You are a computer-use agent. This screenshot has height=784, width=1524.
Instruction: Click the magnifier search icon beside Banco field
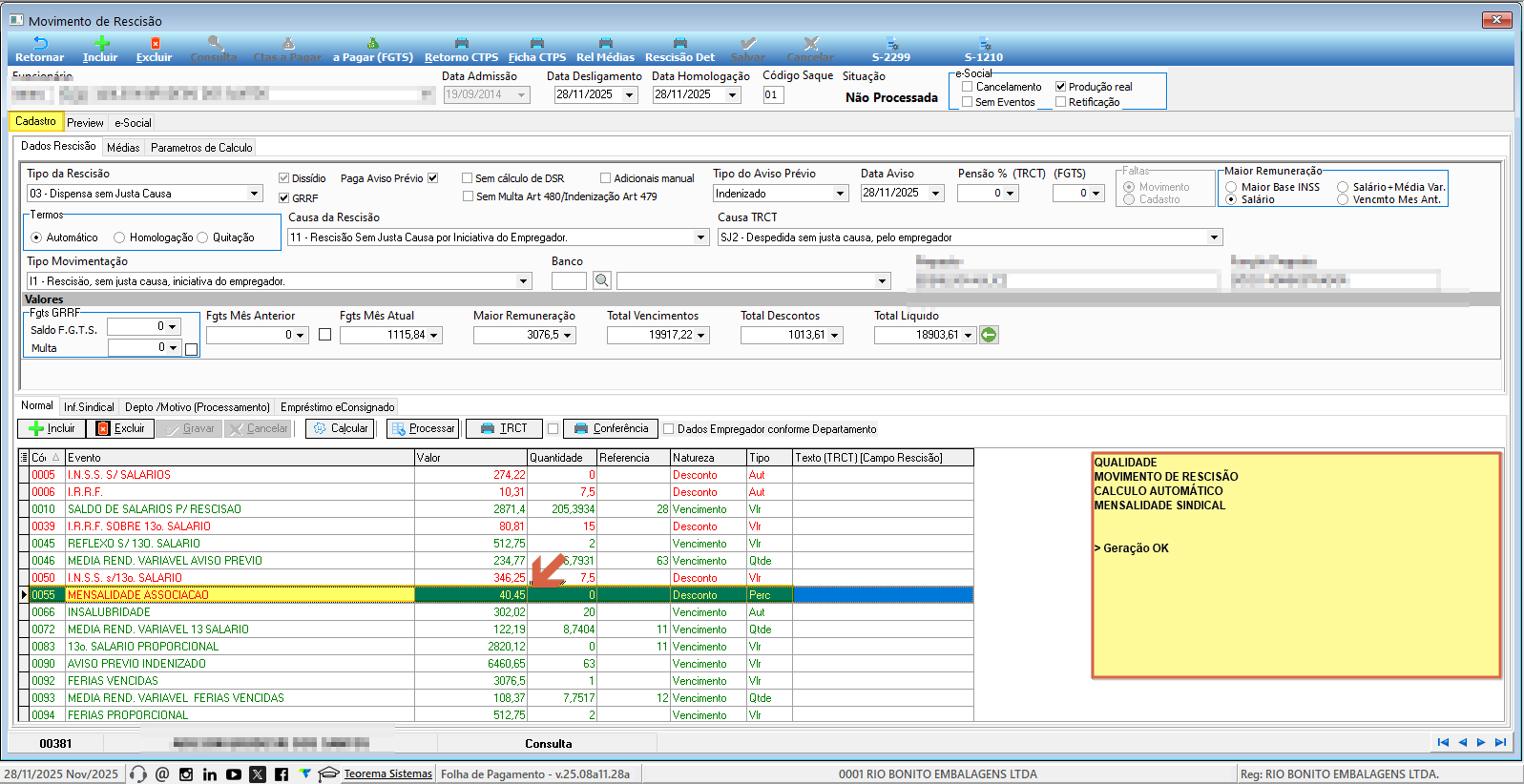[602, 280]
